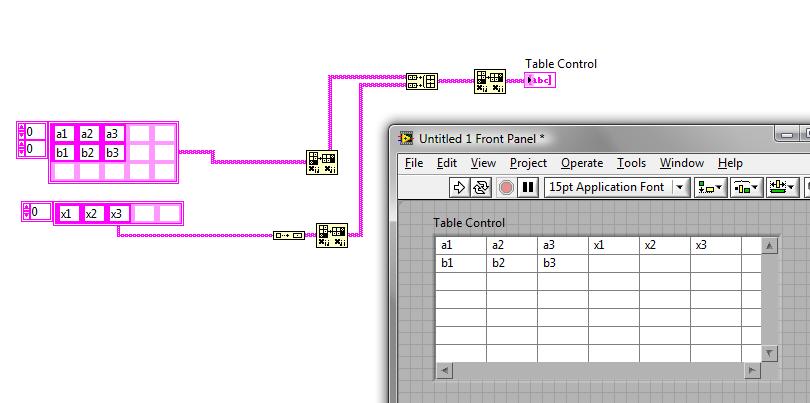Open the Tools menu

(x=631, y=163)
